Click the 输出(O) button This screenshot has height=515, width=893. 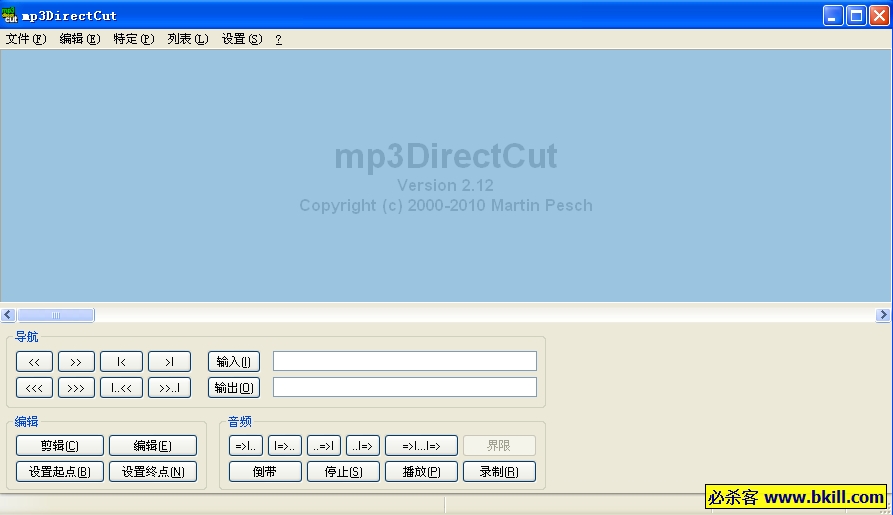pyautogui.click(x=234, y=388)
